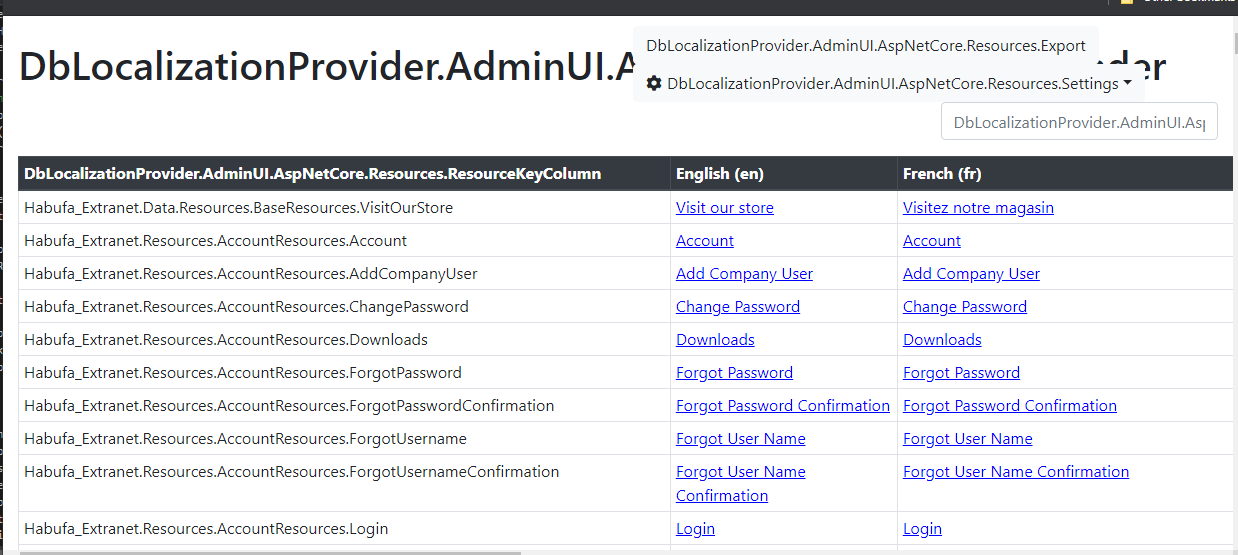Open the English 'Account' translation link
This screenshot has height=555, width=1238.
click(705, 241)
